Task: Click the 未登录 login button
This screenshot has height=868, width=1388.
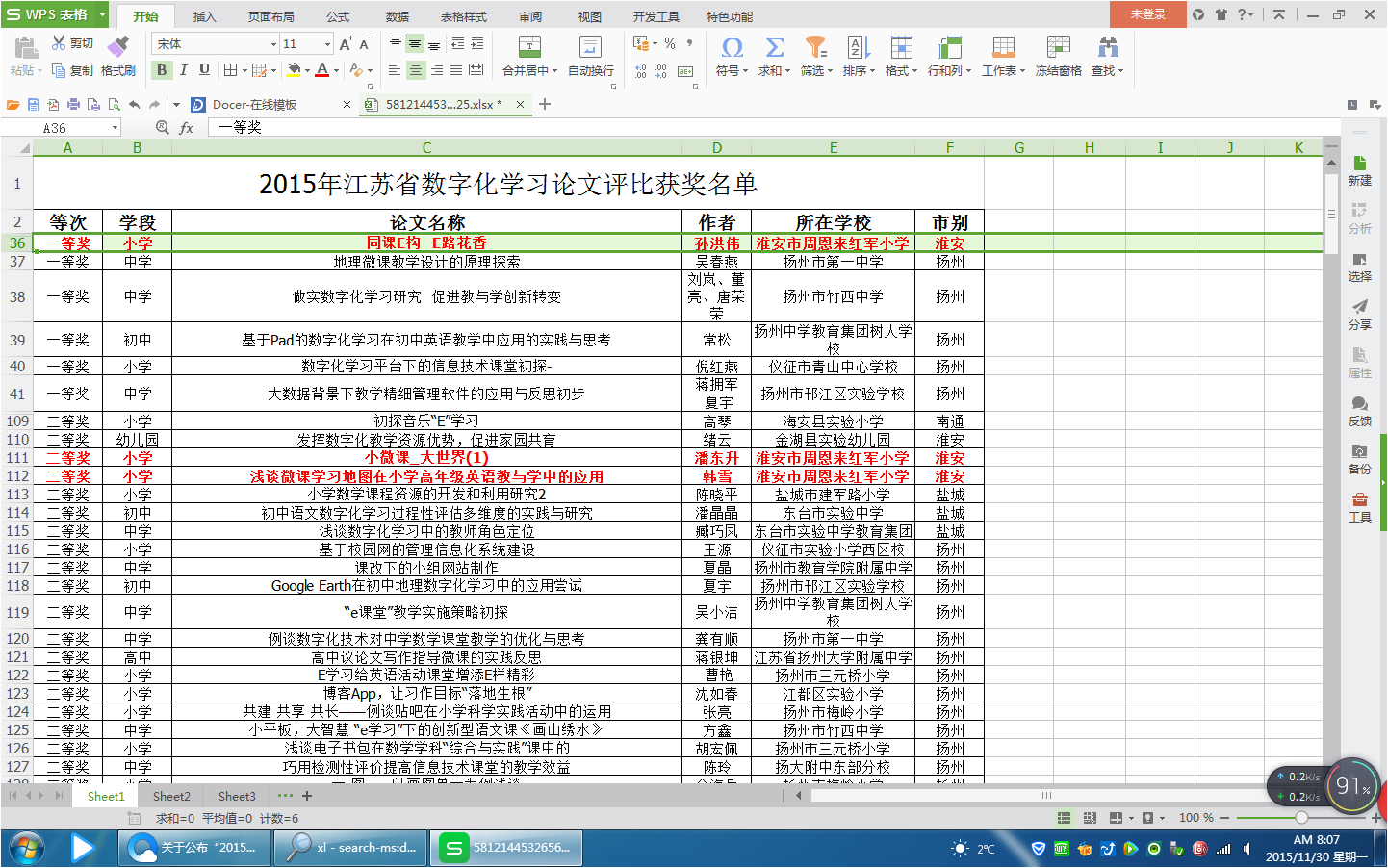Action: 1147,14
